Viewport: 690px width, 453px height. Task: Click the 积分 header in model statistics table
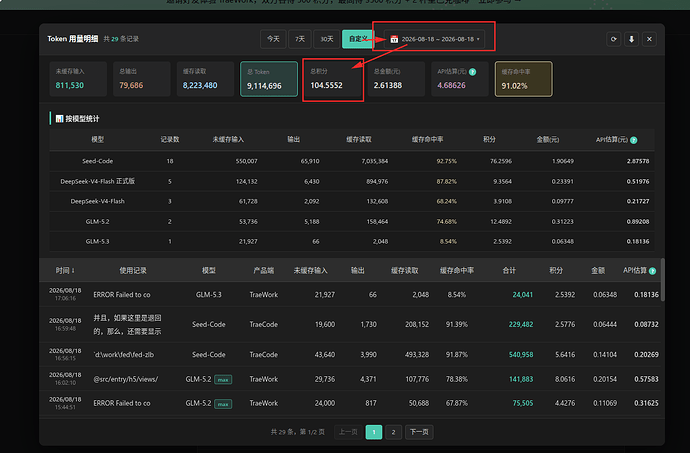(x=489, y=140)
